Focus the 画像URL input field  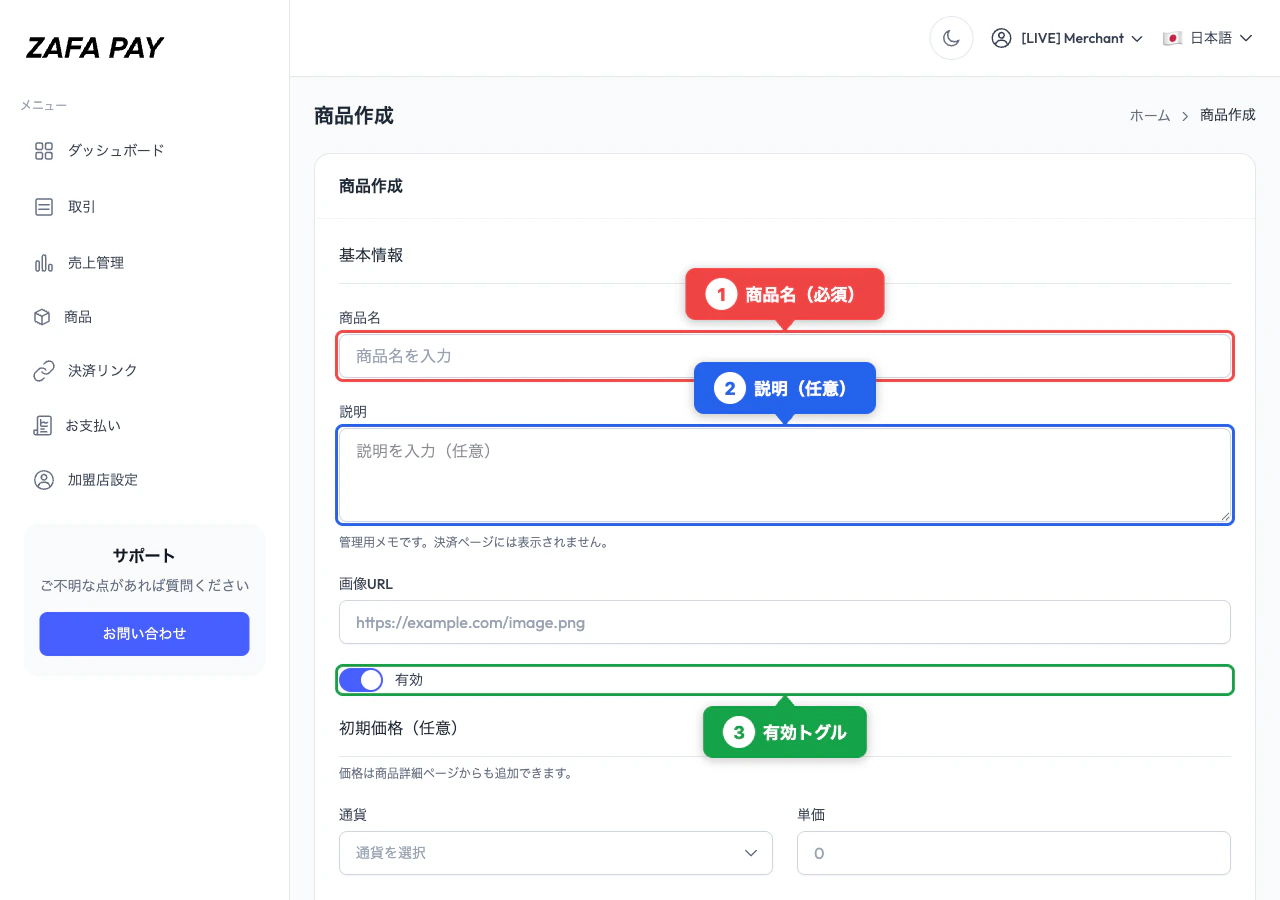(784, 622)
